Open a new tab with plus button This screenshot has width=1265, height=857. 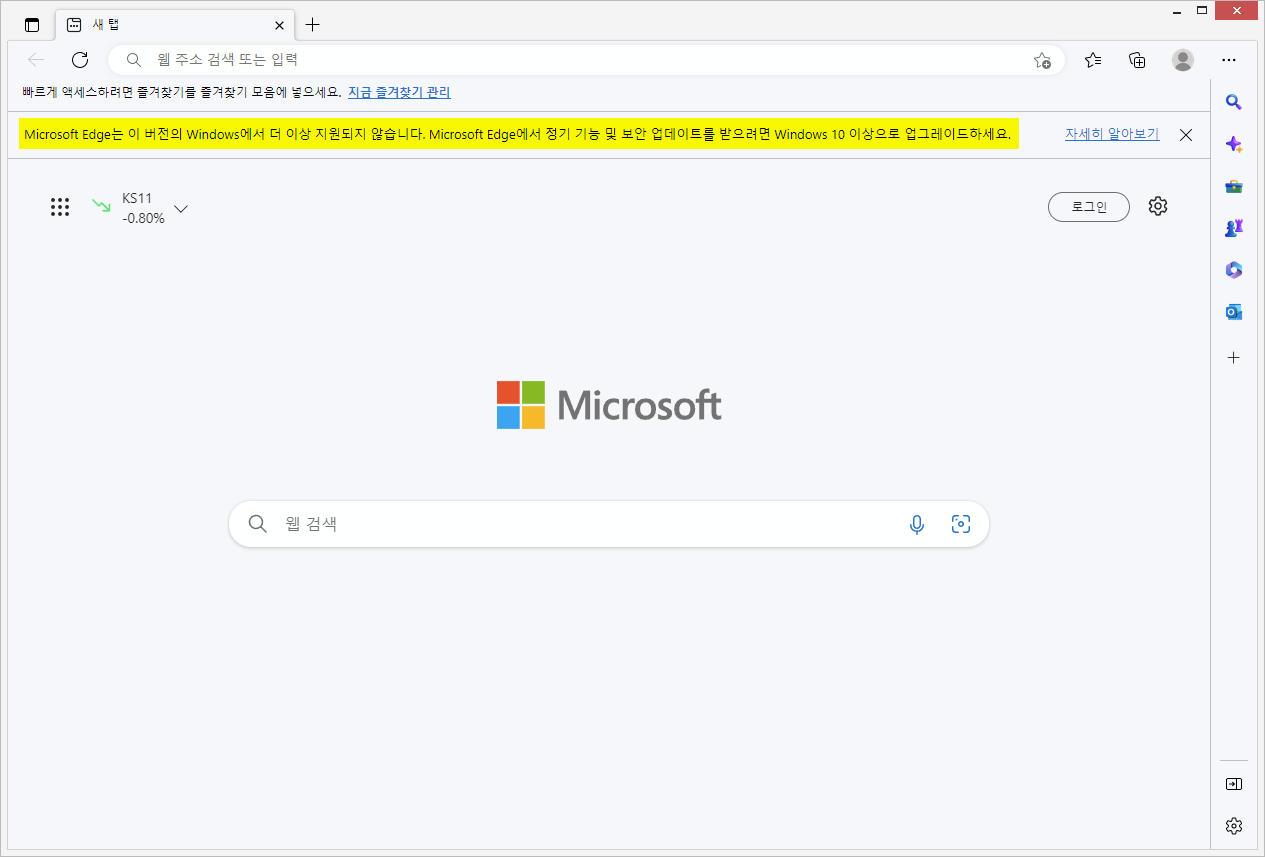tap(313, 25)
